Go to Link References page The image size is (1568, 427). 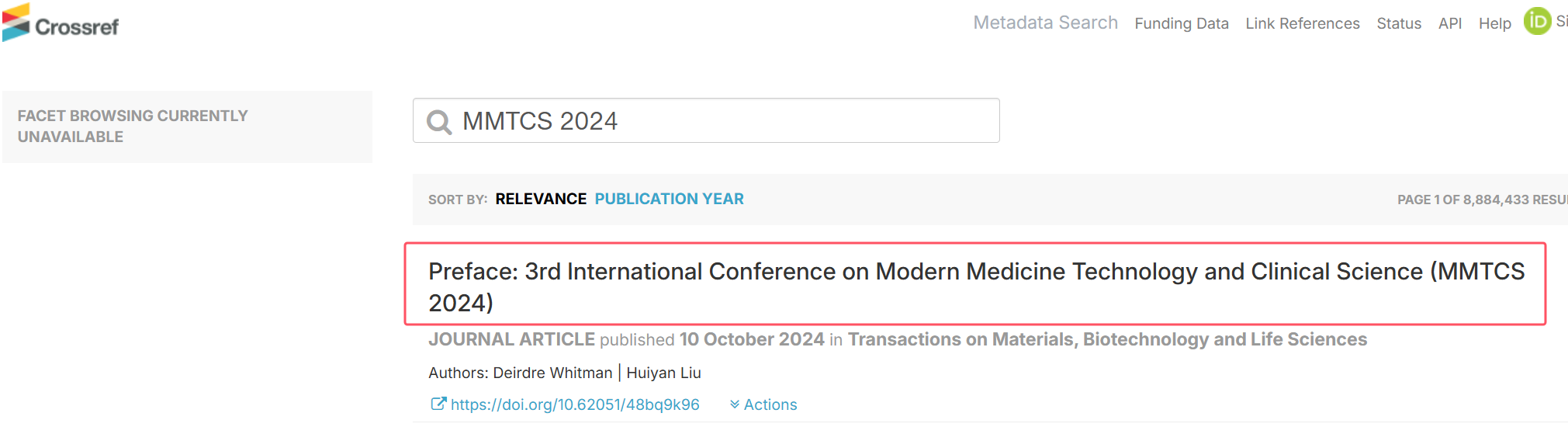click(1303, 23)
